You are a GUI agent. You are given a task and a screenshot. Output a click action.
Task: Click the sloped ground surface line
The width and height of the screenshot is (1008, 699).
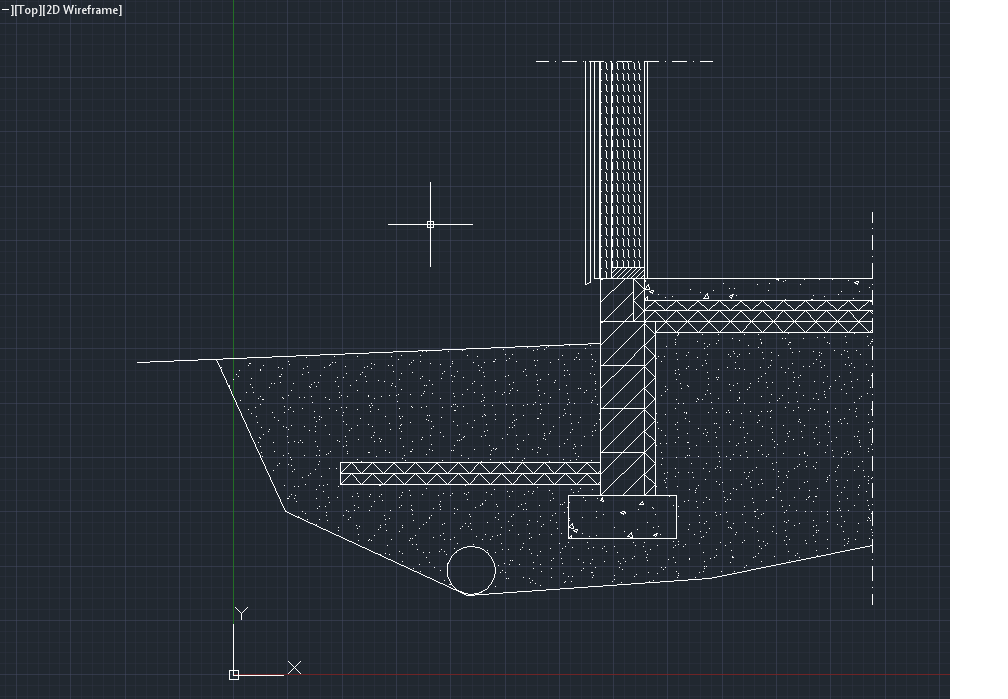300,355
